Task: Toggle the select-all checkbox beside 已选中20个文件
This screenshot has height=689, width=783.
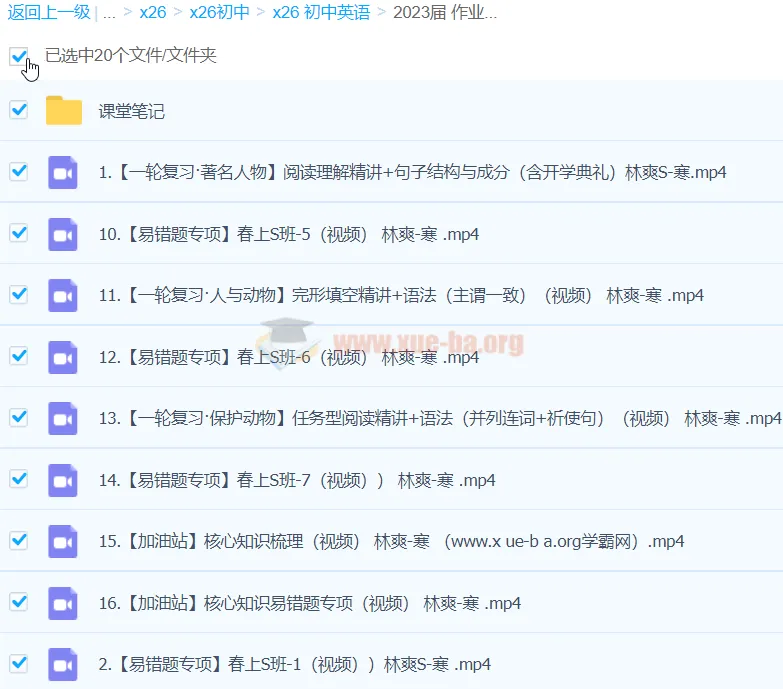Action: coord(18,56)
